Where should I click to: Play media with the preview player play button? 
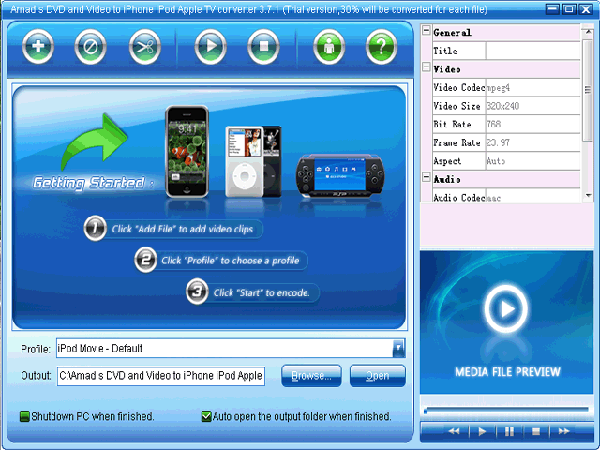482,431
